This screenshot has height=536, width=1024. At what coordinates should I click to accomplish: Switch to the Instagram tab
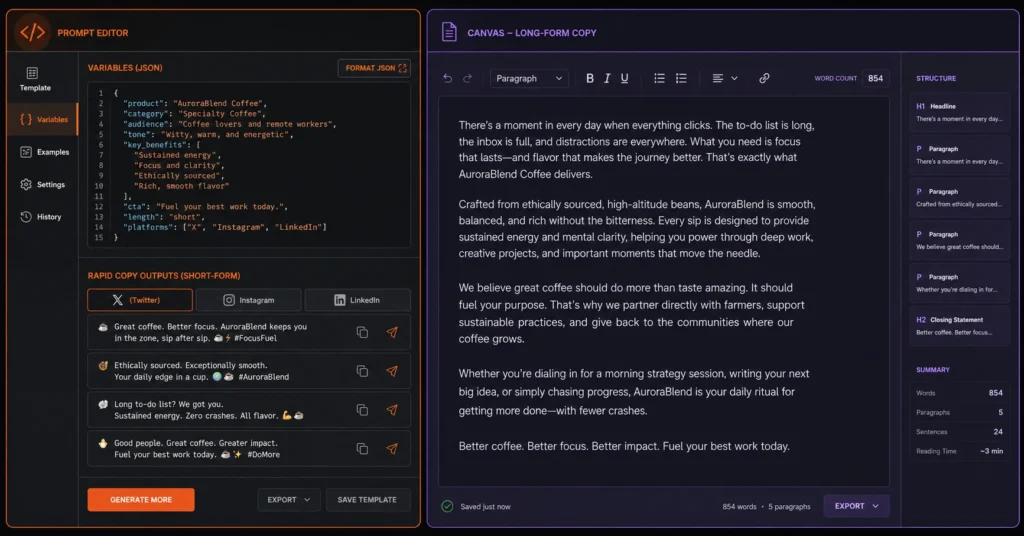[248, 300]
